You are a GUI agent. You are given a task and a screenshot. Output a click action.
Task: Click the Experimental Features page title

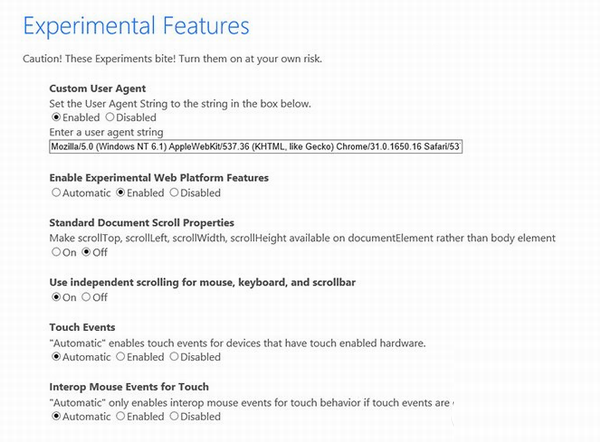(136, 24)
